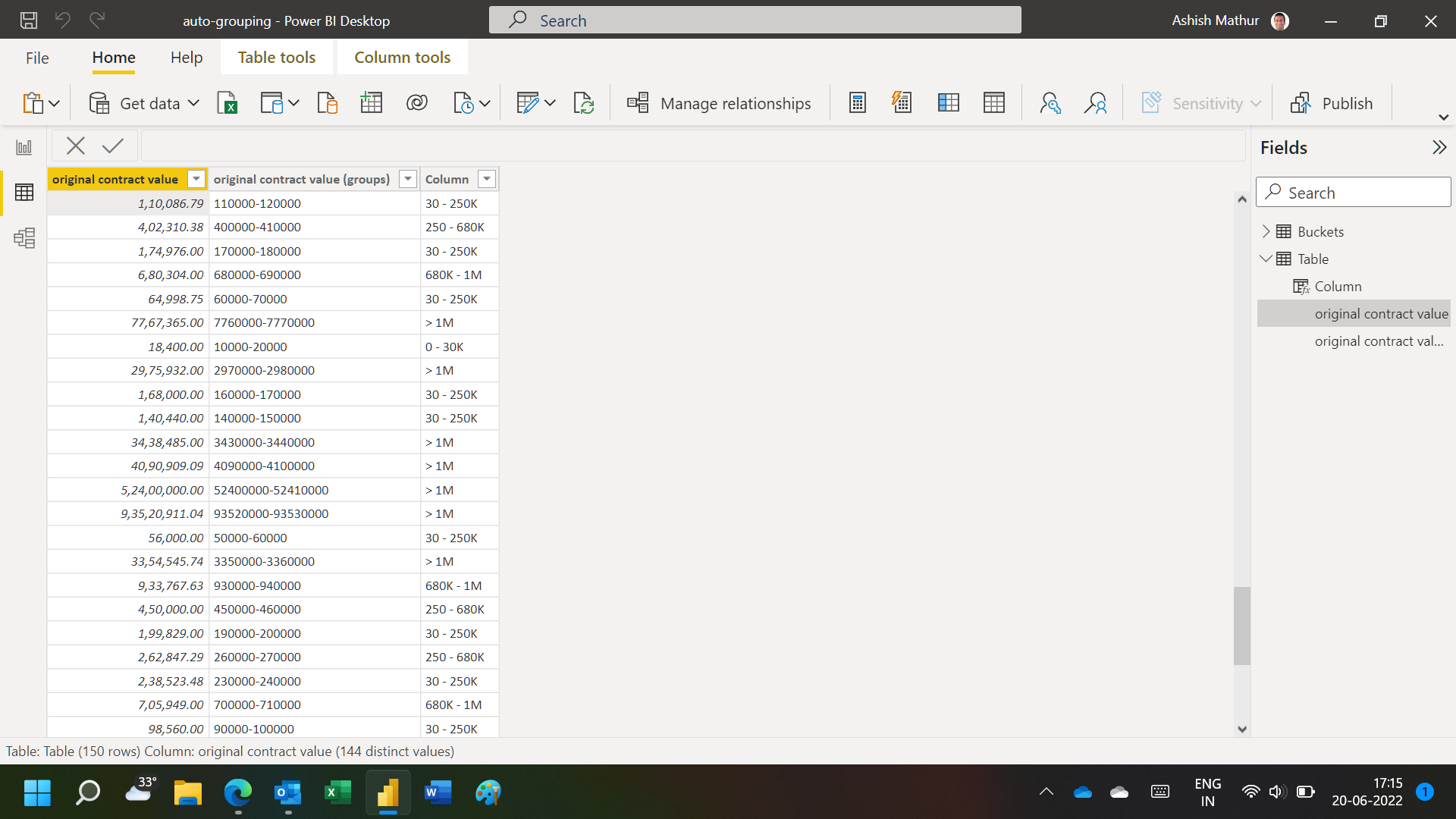Switch to Model view icon

[x=24, y=238]
